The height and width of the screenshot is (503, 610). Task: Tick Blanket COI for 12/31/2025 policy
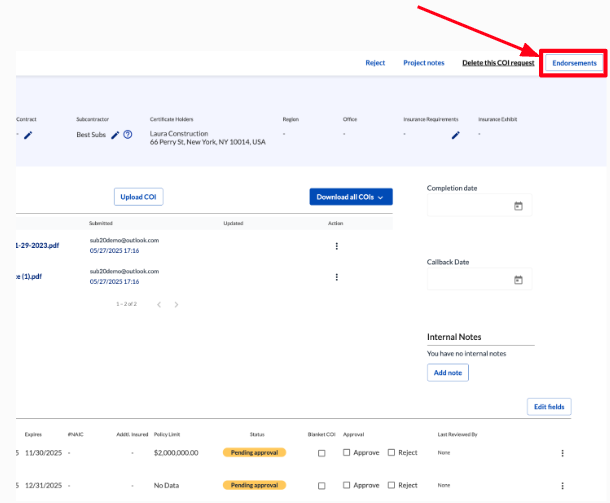pos(321,486)
